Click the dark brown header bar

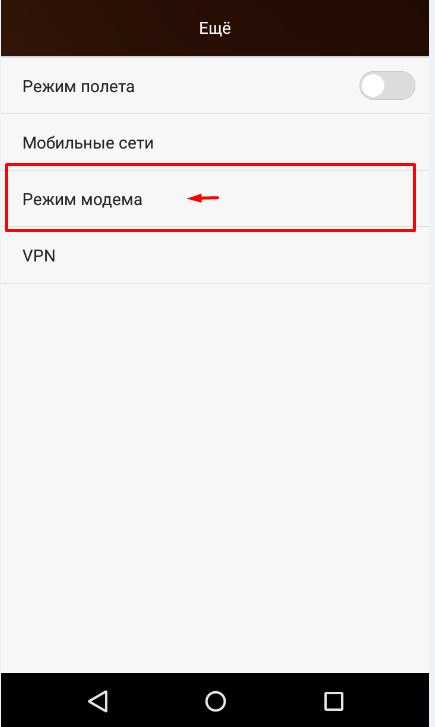coord(215,28)
